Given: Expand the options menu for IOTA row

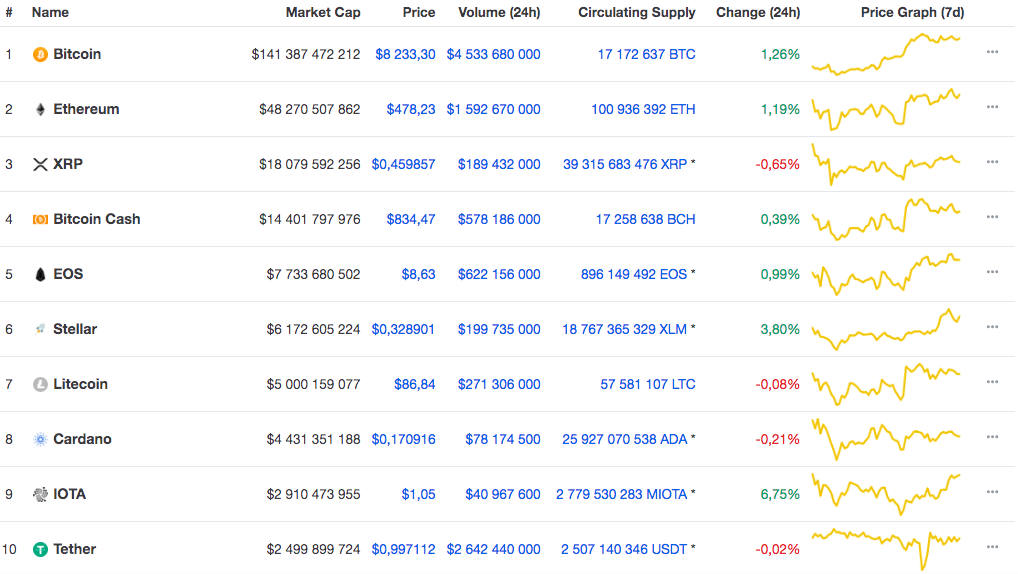Looking at the screenshot, I should tap(992, 492).
